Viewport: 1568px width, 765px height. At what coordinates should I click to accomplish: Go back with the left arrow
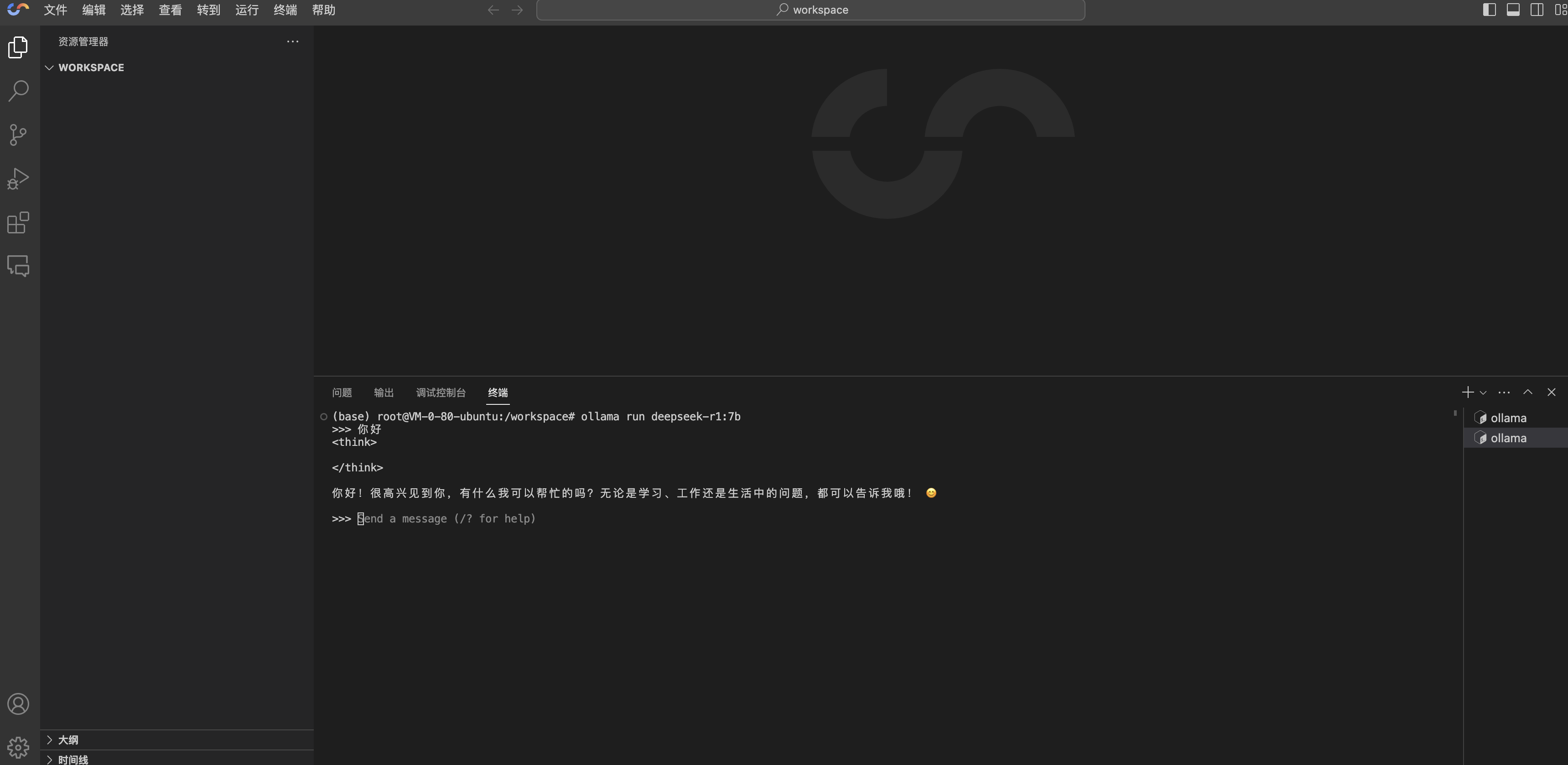[x=493, y=10]
